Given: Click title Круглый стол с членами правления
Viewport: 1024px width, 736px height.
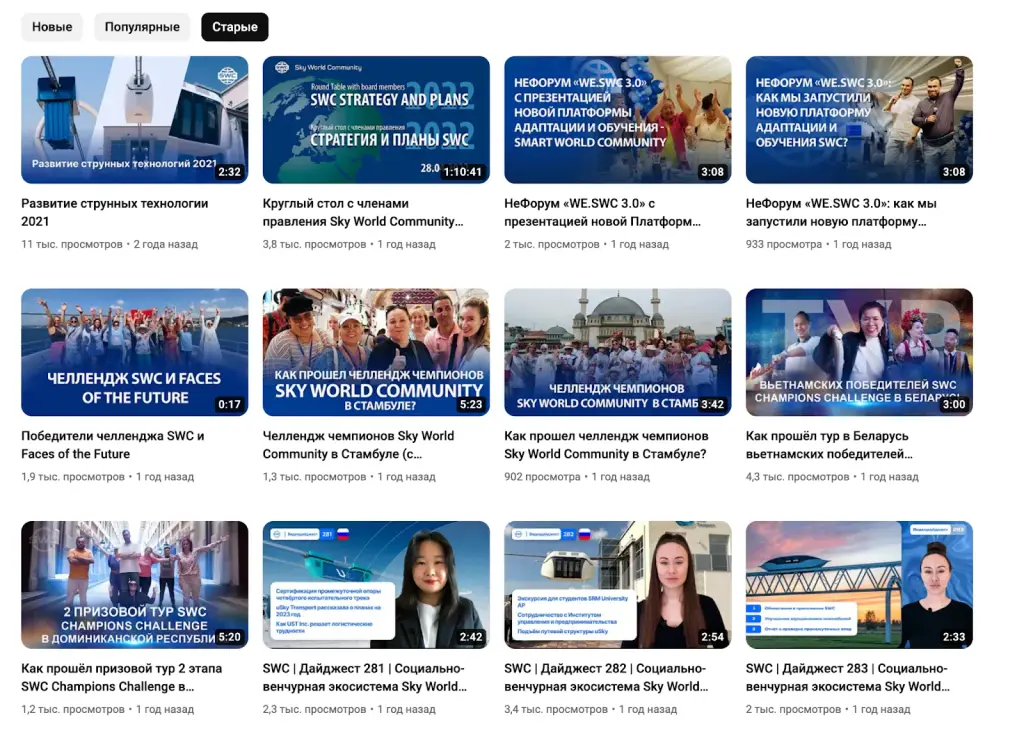Looking at the screenshot, I should (363, 212).
